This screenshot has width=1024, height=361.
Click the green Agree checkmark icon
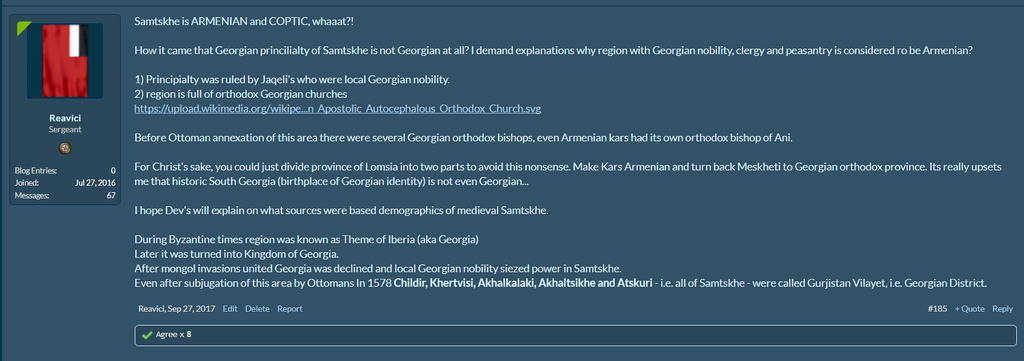pyautogui.click(x=147, y=335)
